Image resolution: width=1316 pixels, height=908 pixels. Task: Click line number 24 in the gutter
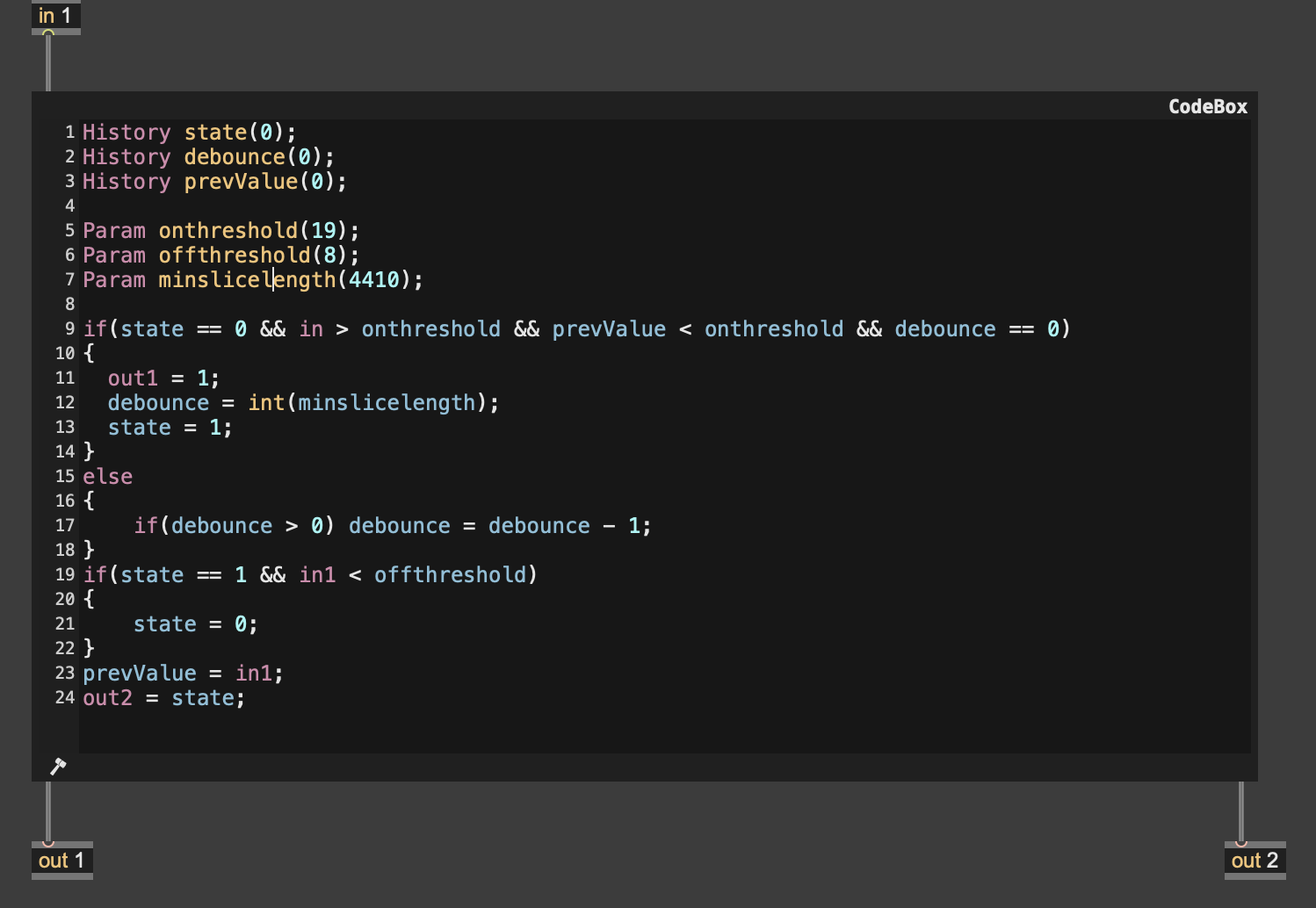tap(65, 698)
